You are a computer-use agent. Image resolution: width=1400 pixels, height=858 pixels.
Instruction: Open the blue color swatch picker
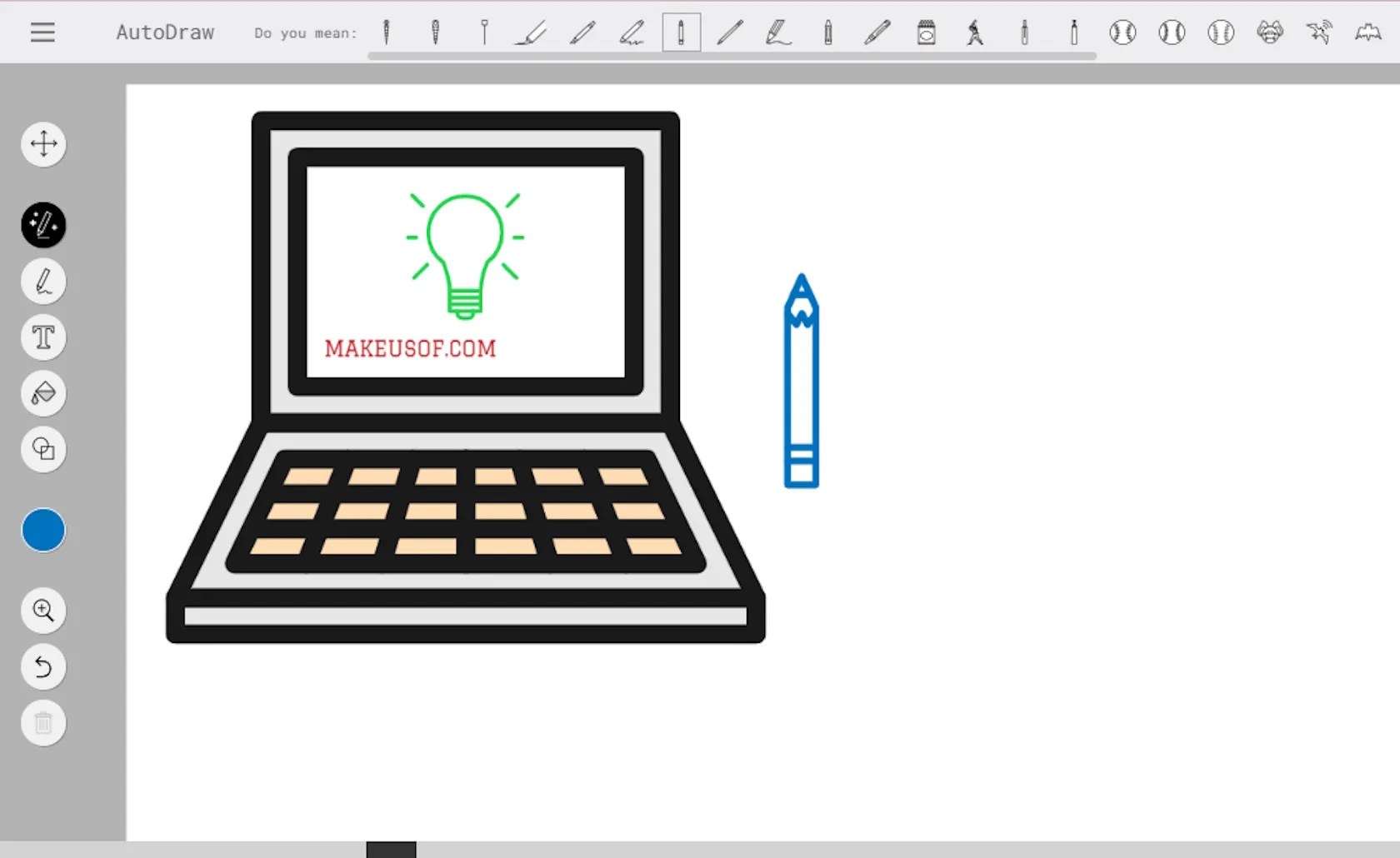pos(43,530)
